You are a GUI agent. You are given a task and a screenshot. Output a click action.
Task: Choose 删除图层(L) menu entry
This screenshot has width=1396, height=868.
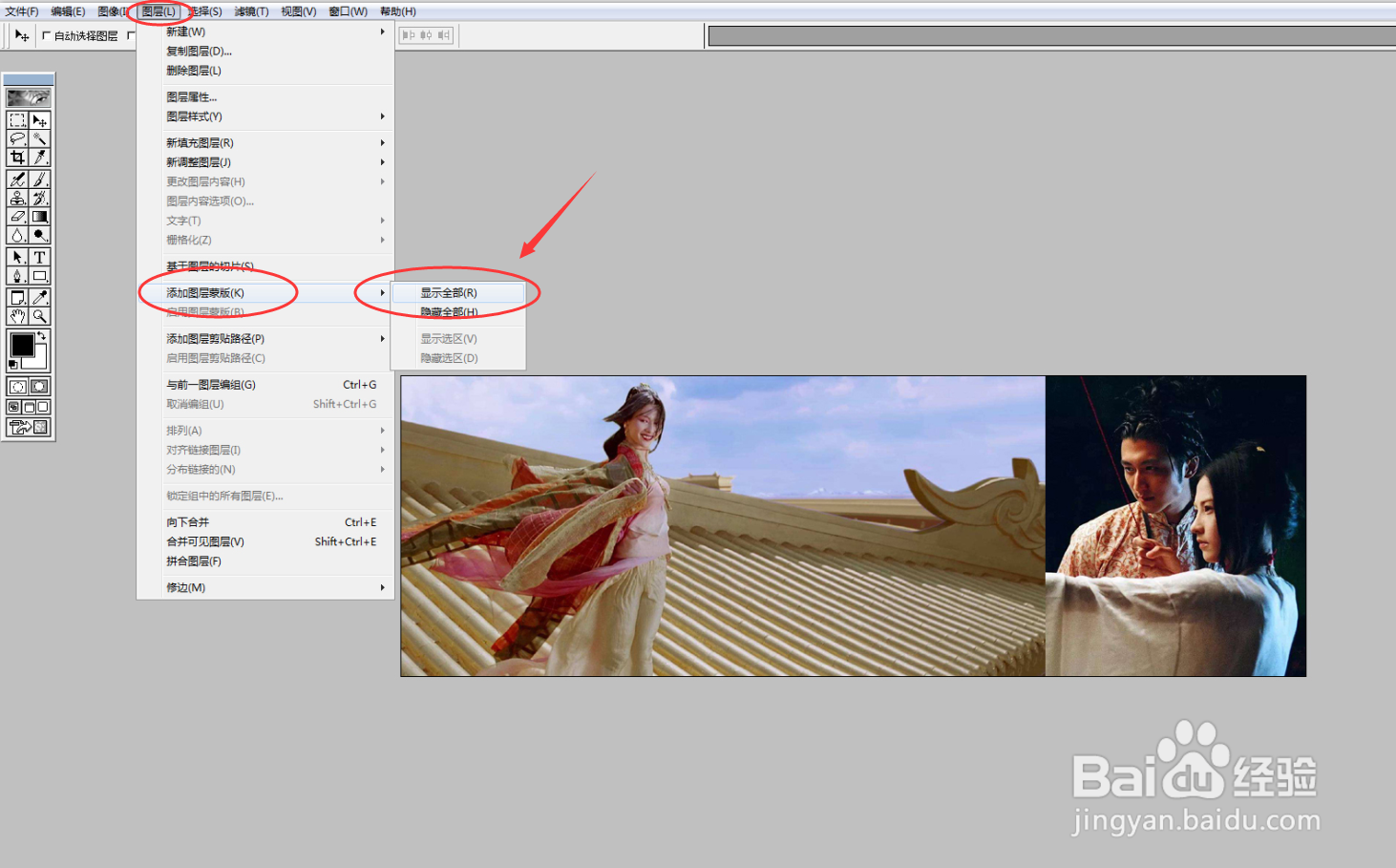265,71
